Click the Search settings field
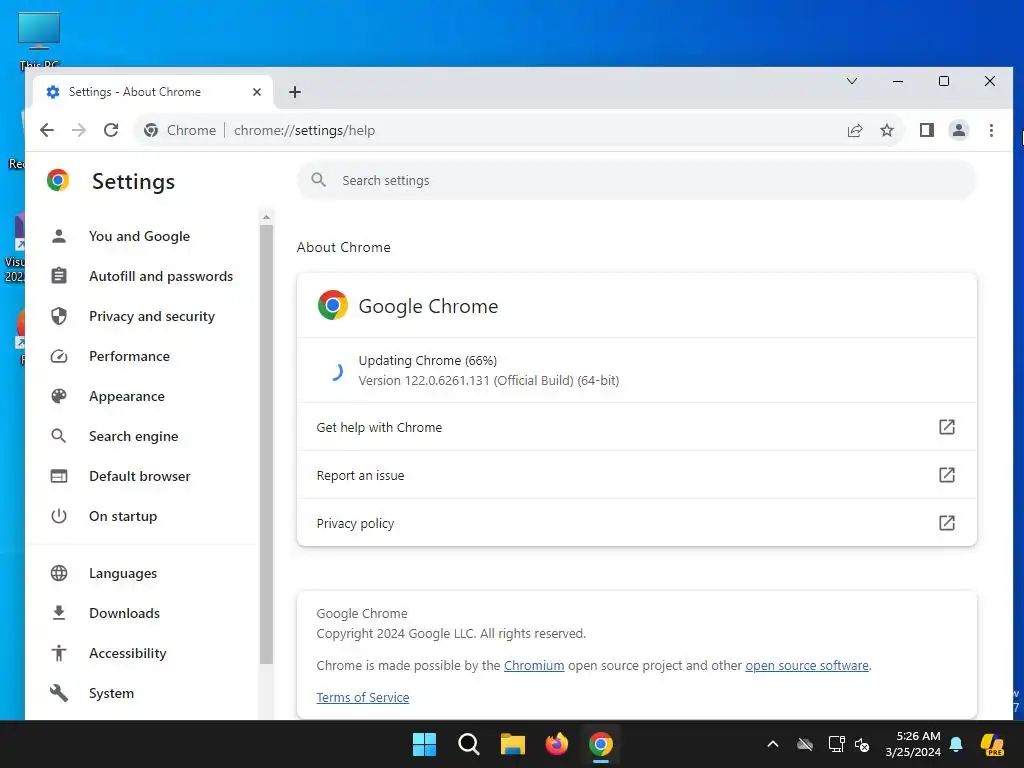This screenshot has width=1024, height=768. [x=637, y=180]
